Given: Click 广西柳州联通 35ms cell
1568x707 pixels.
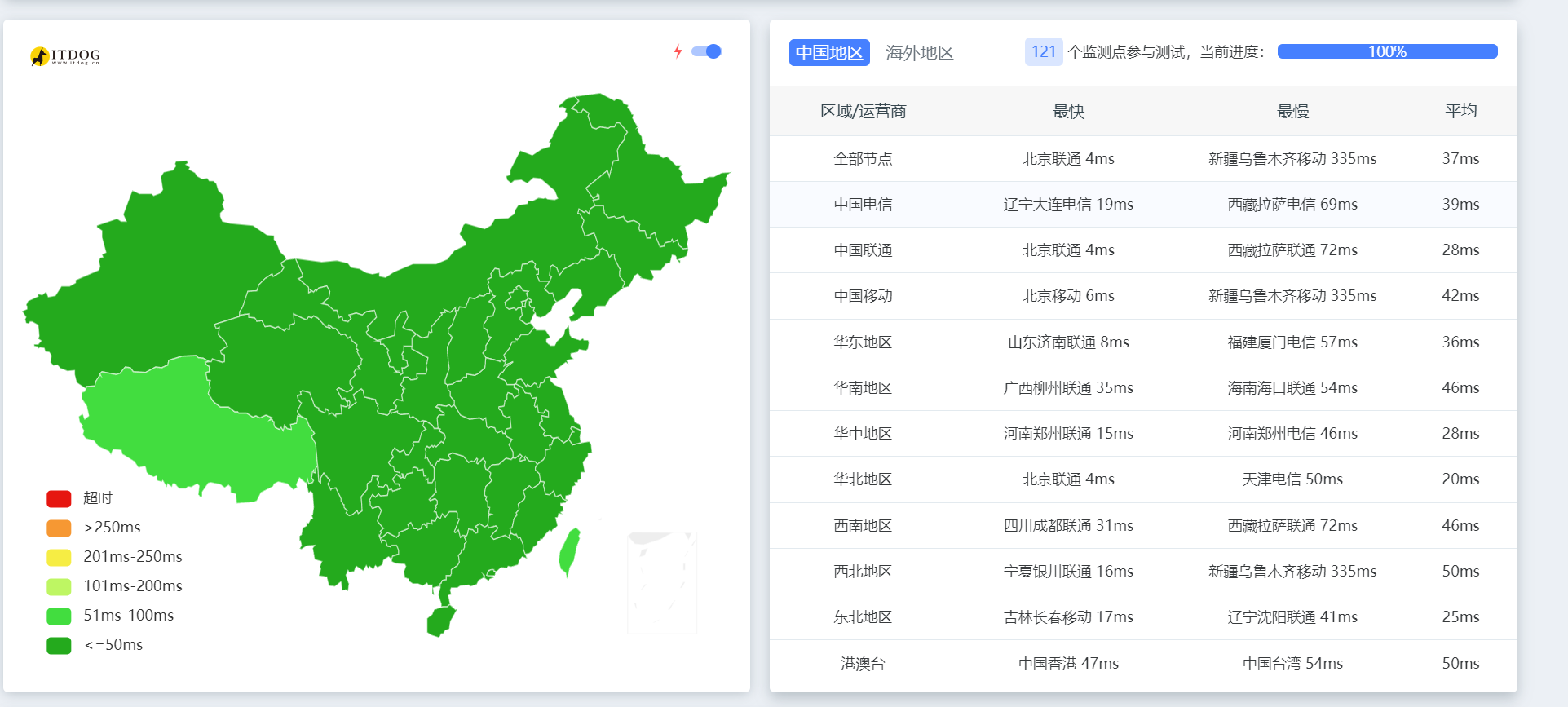Looking at the screenshot, I should click(1068, 387).
